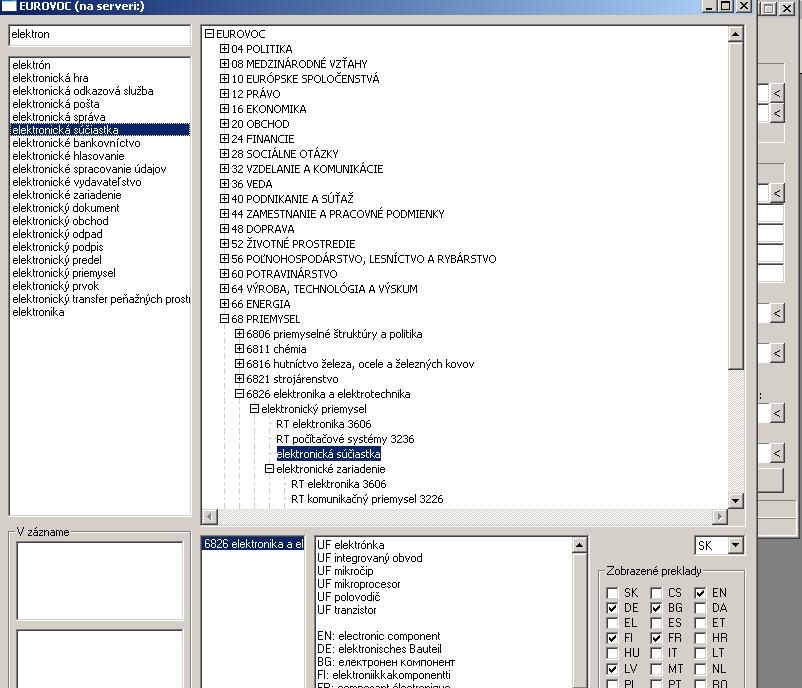Uncheck the FI translation checkbox
The image size is (802, 688).
coord(612,638)
